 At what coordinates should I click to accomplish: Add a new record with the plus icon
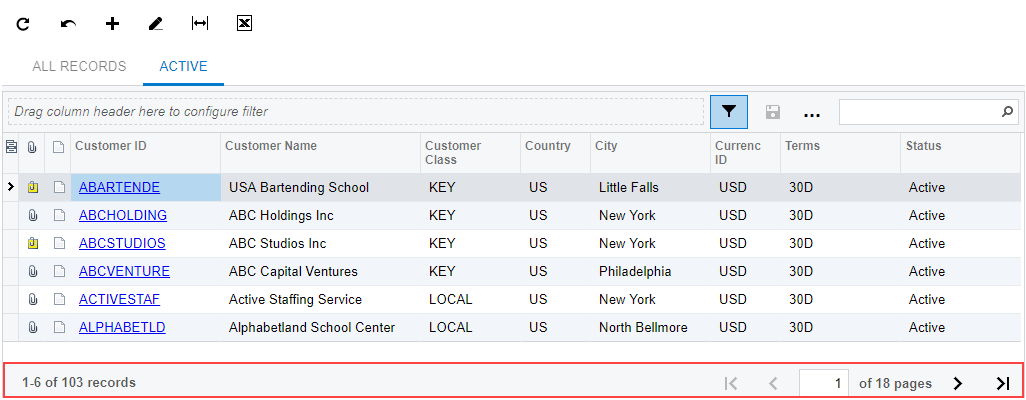(112, 23)
